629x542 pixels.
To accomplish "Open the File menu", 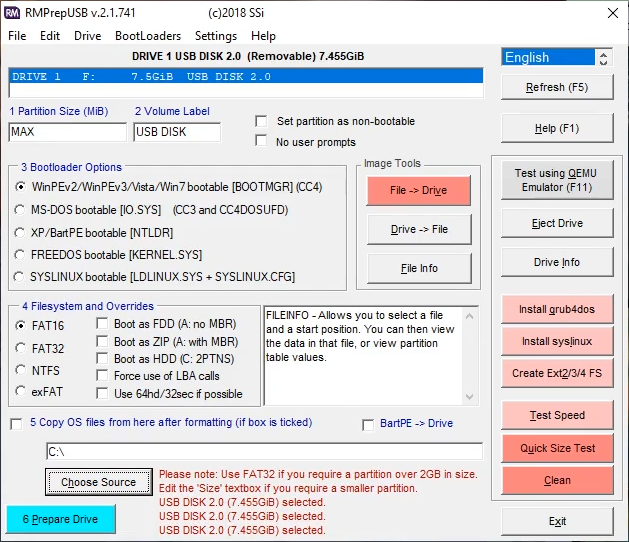I will click(x=17, y=35).
